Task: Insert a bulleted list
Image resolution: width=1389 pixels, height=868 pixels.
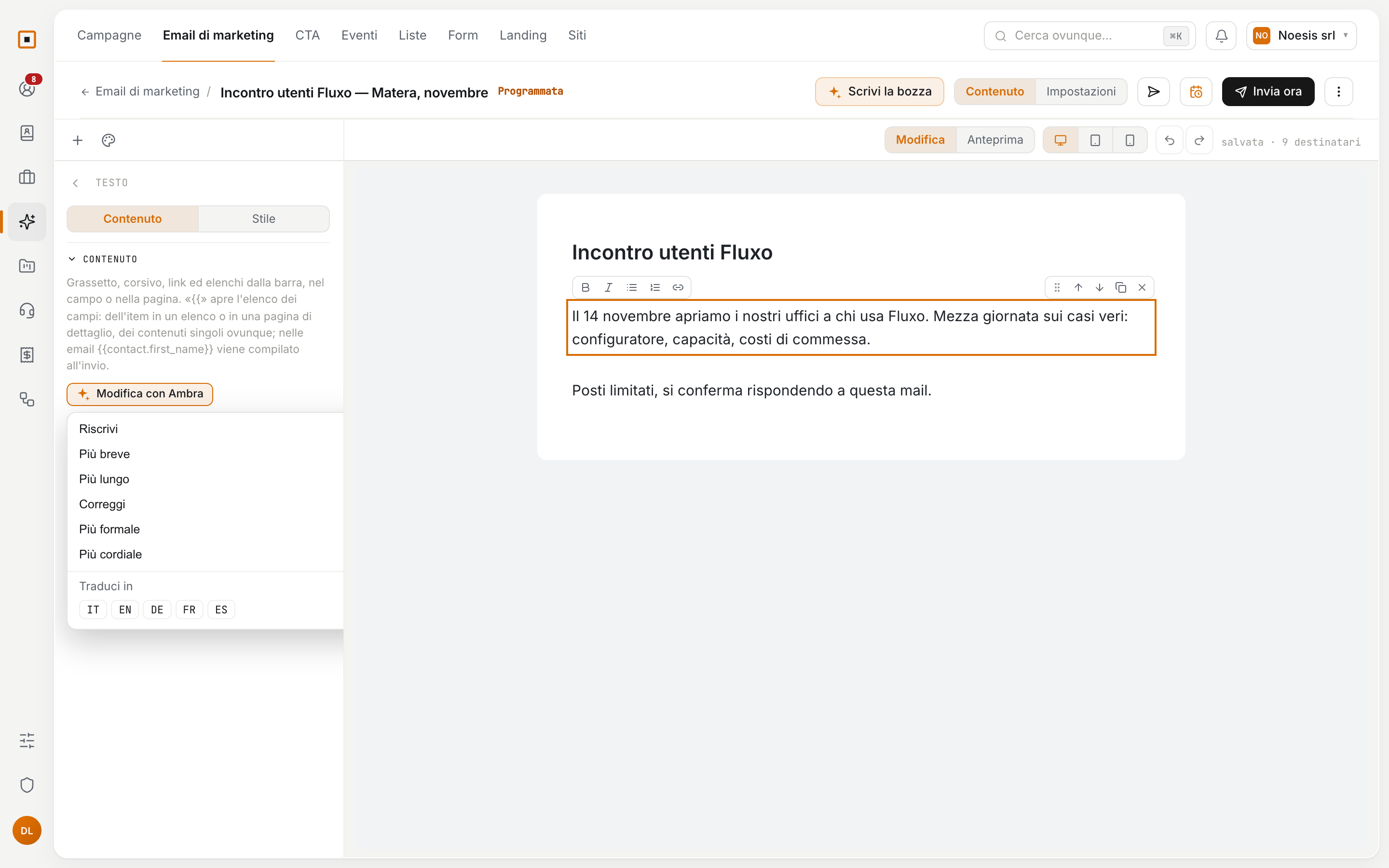Action: pyautogui.click(x=631, y=287)
